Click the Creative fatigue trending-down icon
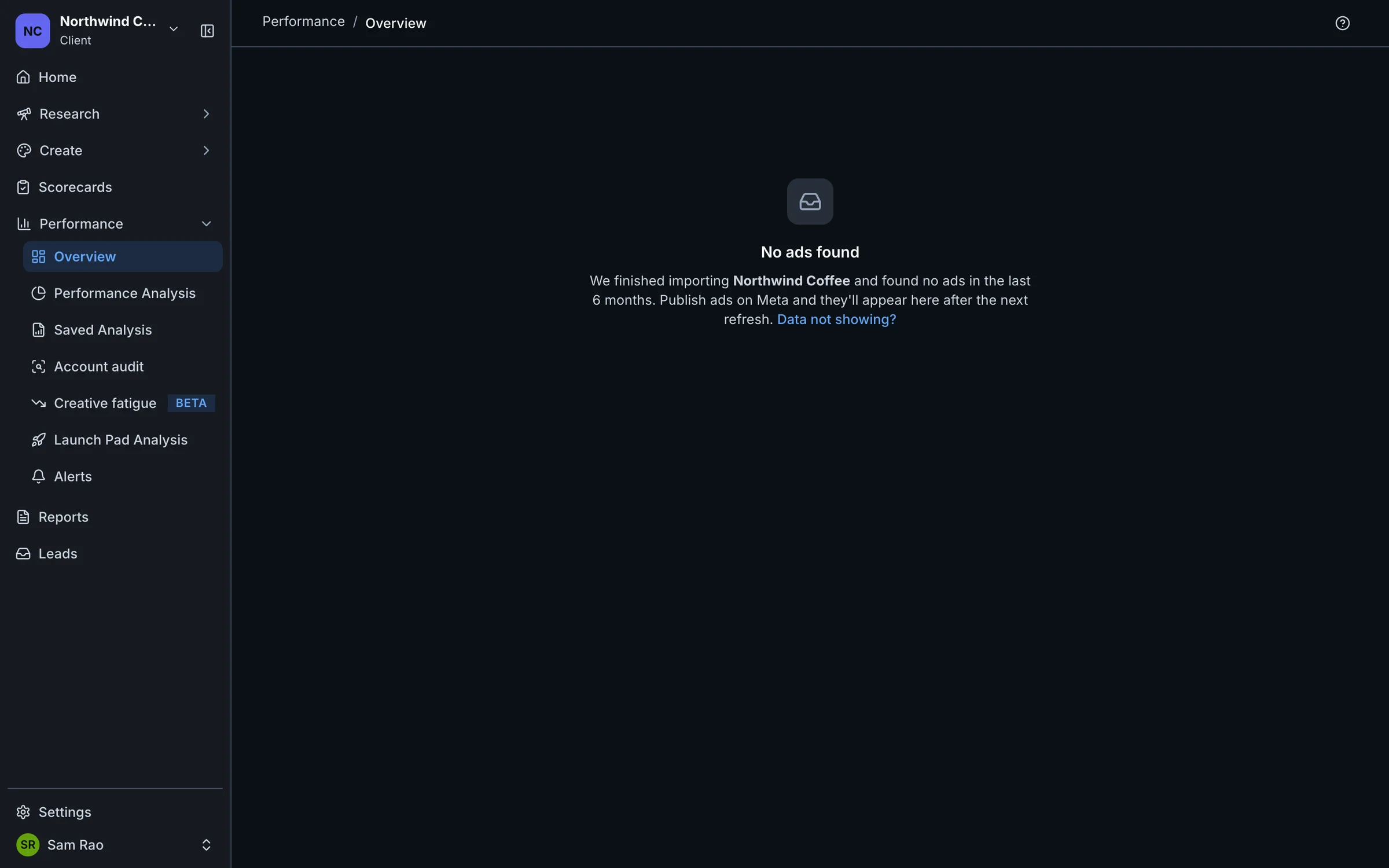Screen dimensions: 1389x868 [x=38, y=403]
